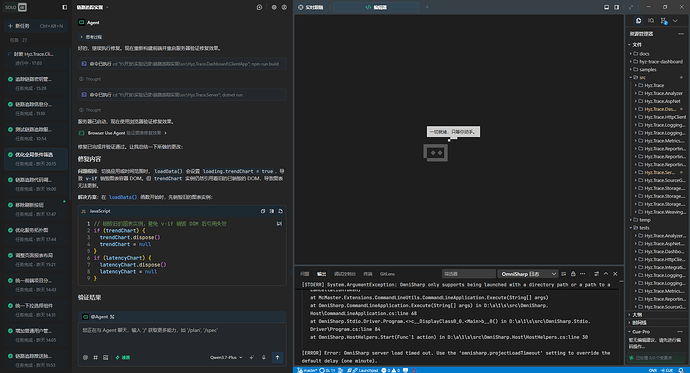
Task: Switch to the 调试控制台 tab
Action: [345, 274]
